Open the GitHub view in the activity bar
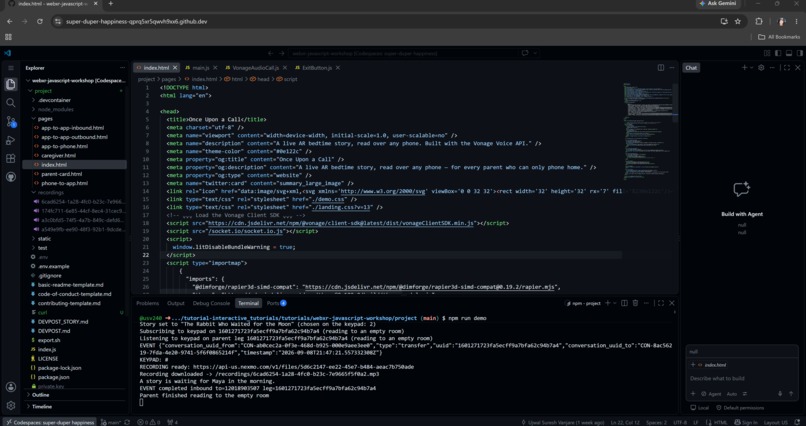Viewport: 806px width, 426px height. pyautogui.click(x=10, y=177)
